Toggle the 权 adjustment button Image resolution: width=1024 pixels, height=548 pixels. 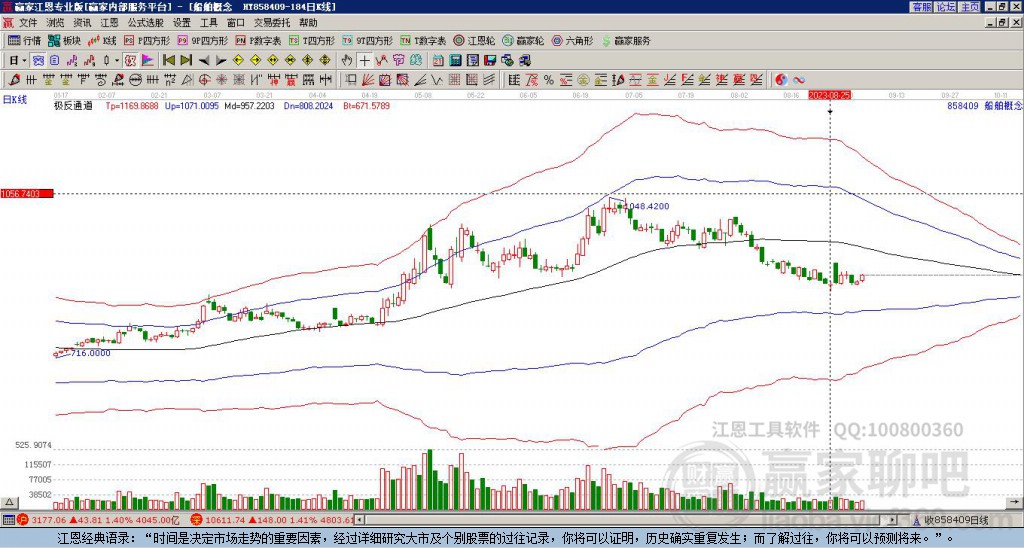click(130, 61)
